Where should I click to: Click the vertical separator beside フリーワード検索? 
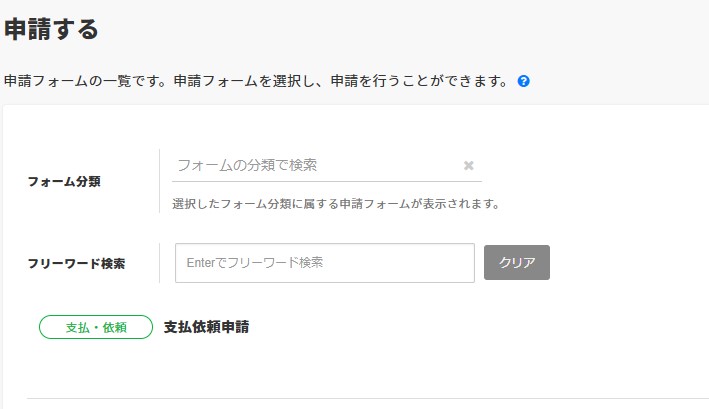pos(159,263)
